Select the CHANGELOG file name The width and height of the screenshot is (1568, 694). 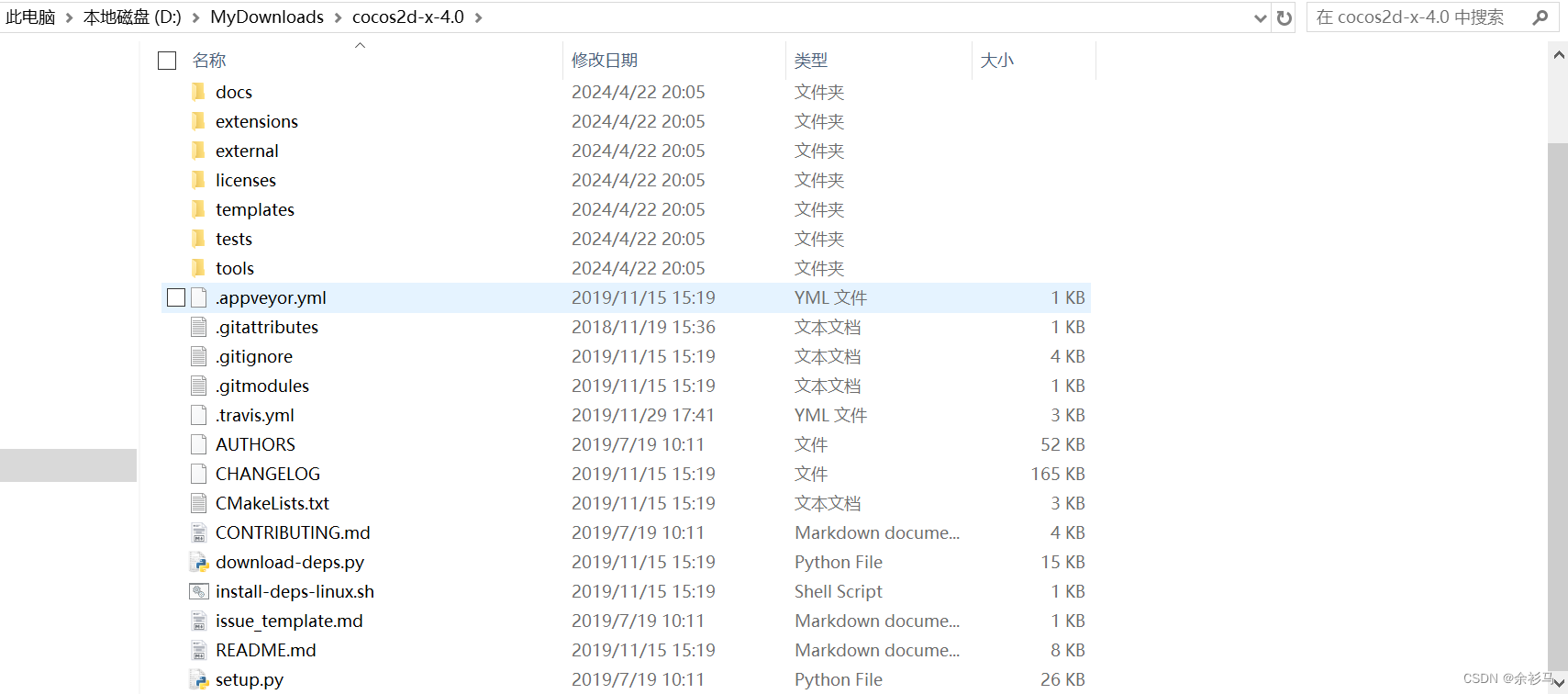tap(268, 474)
